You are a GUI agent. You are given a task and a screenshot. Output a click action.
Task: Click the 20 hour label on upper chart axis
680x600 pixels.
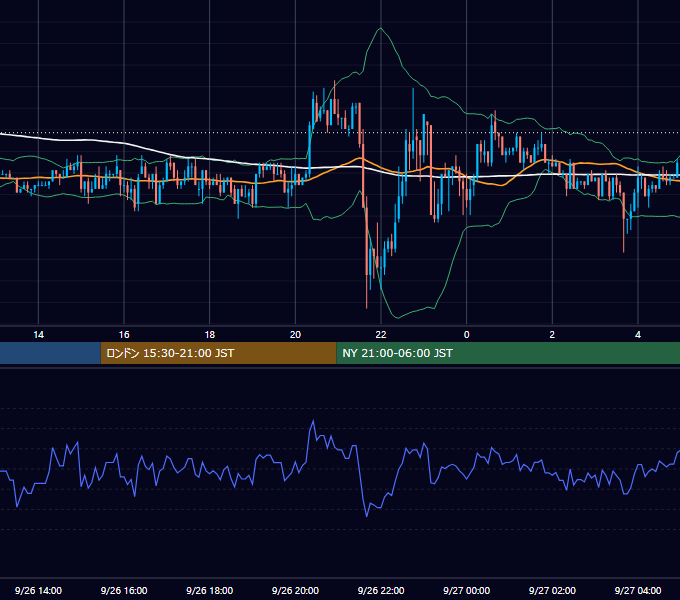point(295,335)
